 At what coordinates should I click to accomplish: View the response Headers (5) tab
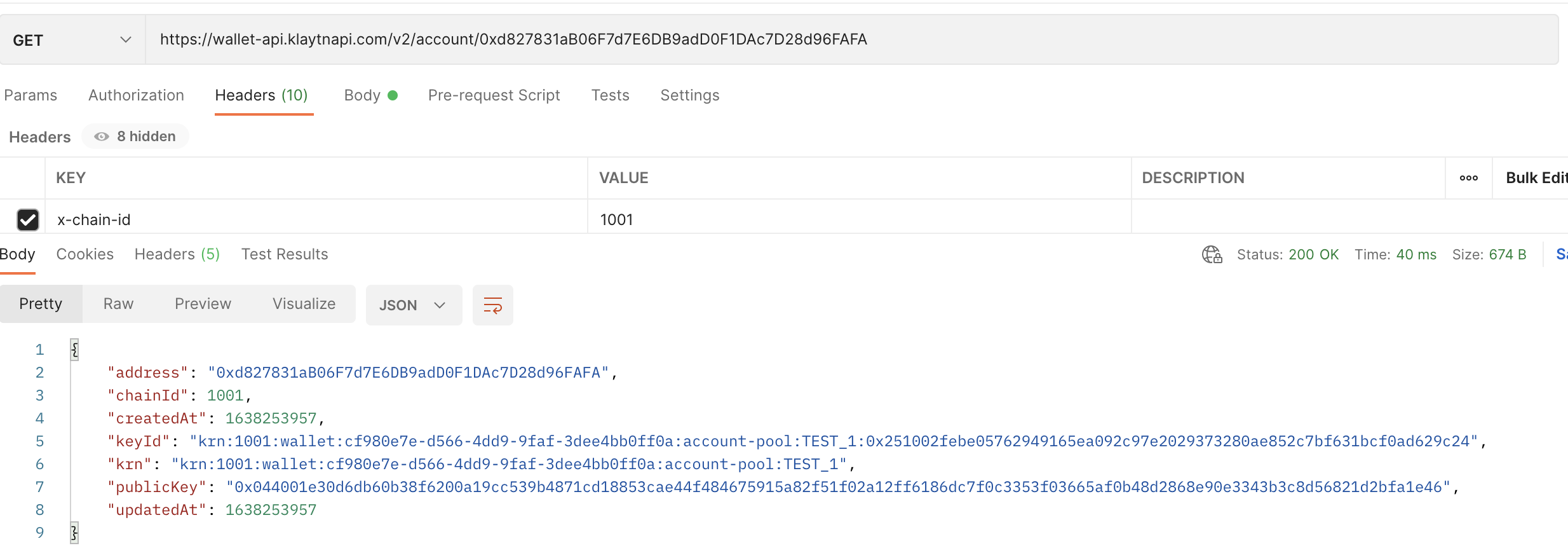[x=177, y=254]
